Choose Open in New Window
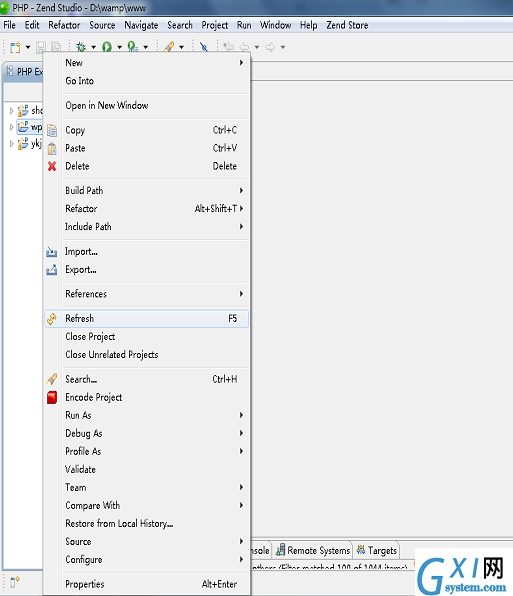 coord(147,105)
